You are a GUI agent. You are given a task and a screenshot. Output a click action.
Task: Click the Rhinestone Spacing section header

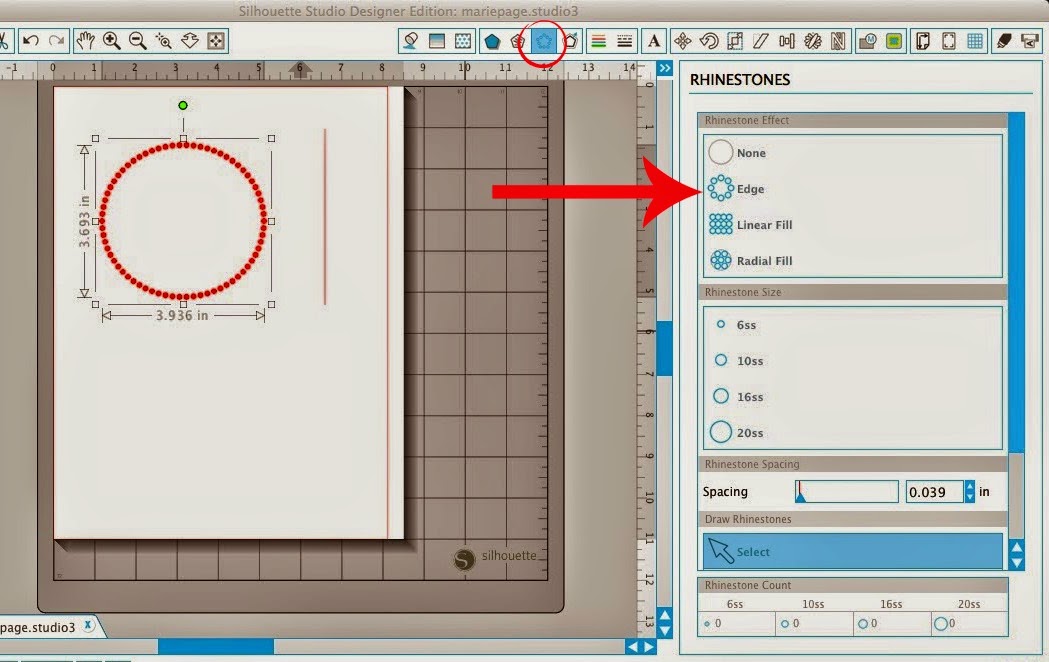pos(852,464)
